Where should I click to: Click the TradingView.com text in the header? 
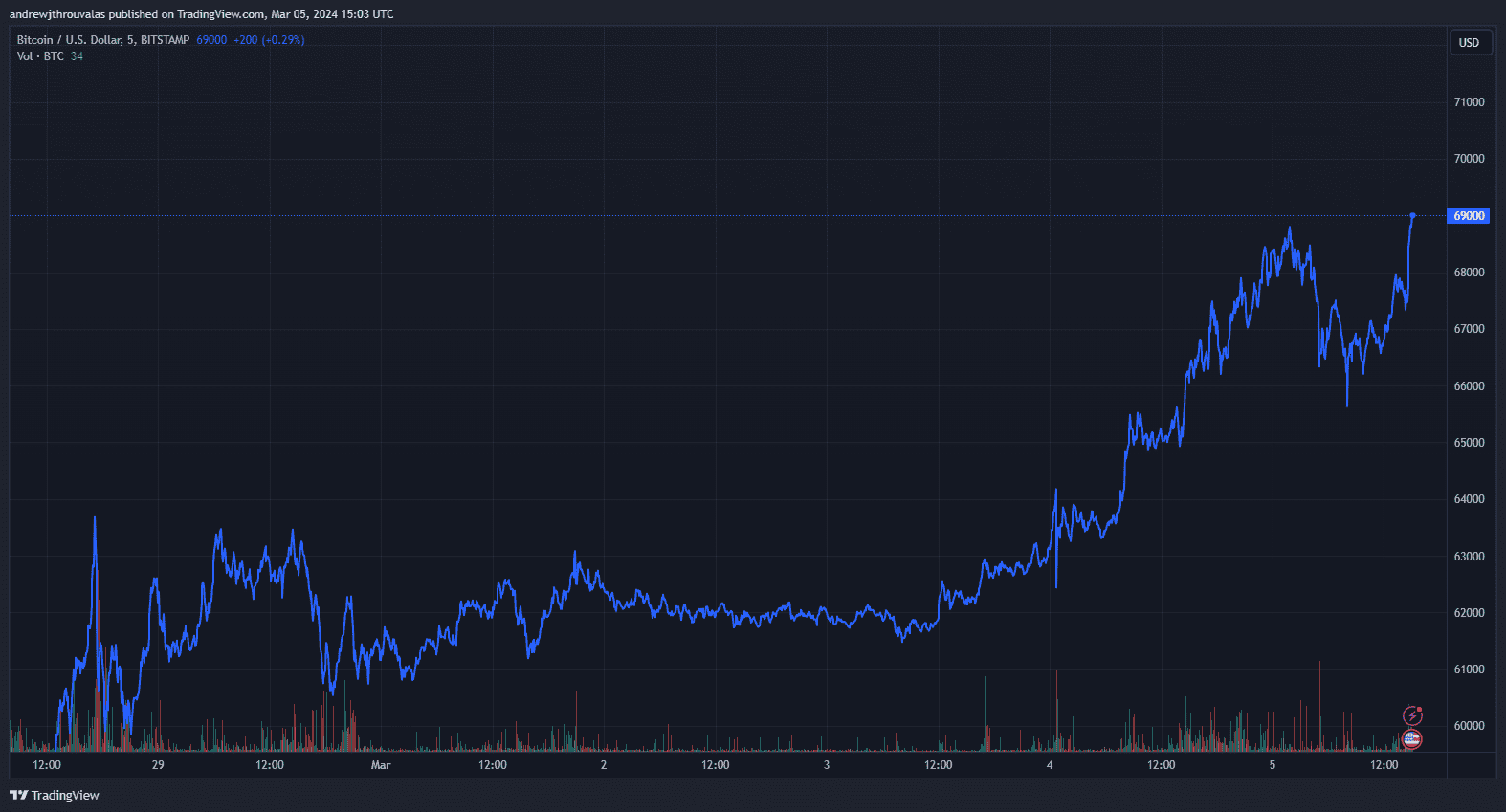[220, 14]
